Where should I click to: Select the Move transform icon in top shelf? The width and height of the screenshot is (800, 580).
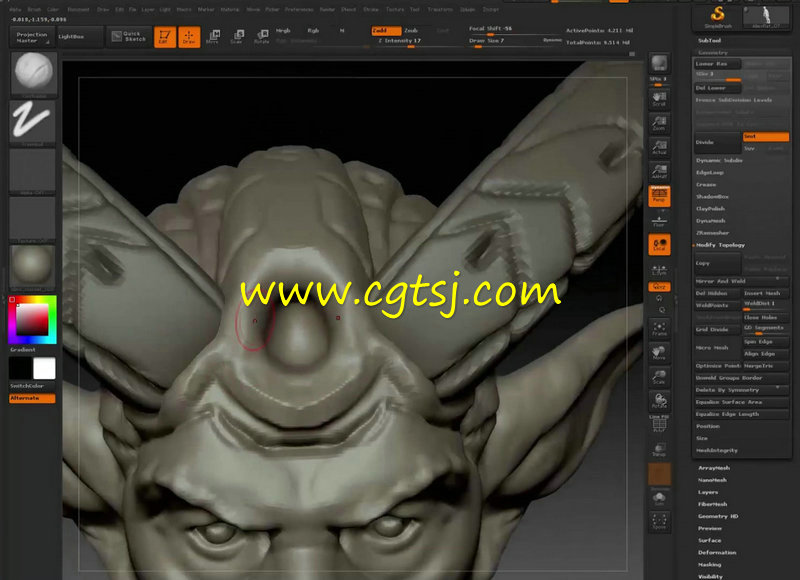pos(213,37)
